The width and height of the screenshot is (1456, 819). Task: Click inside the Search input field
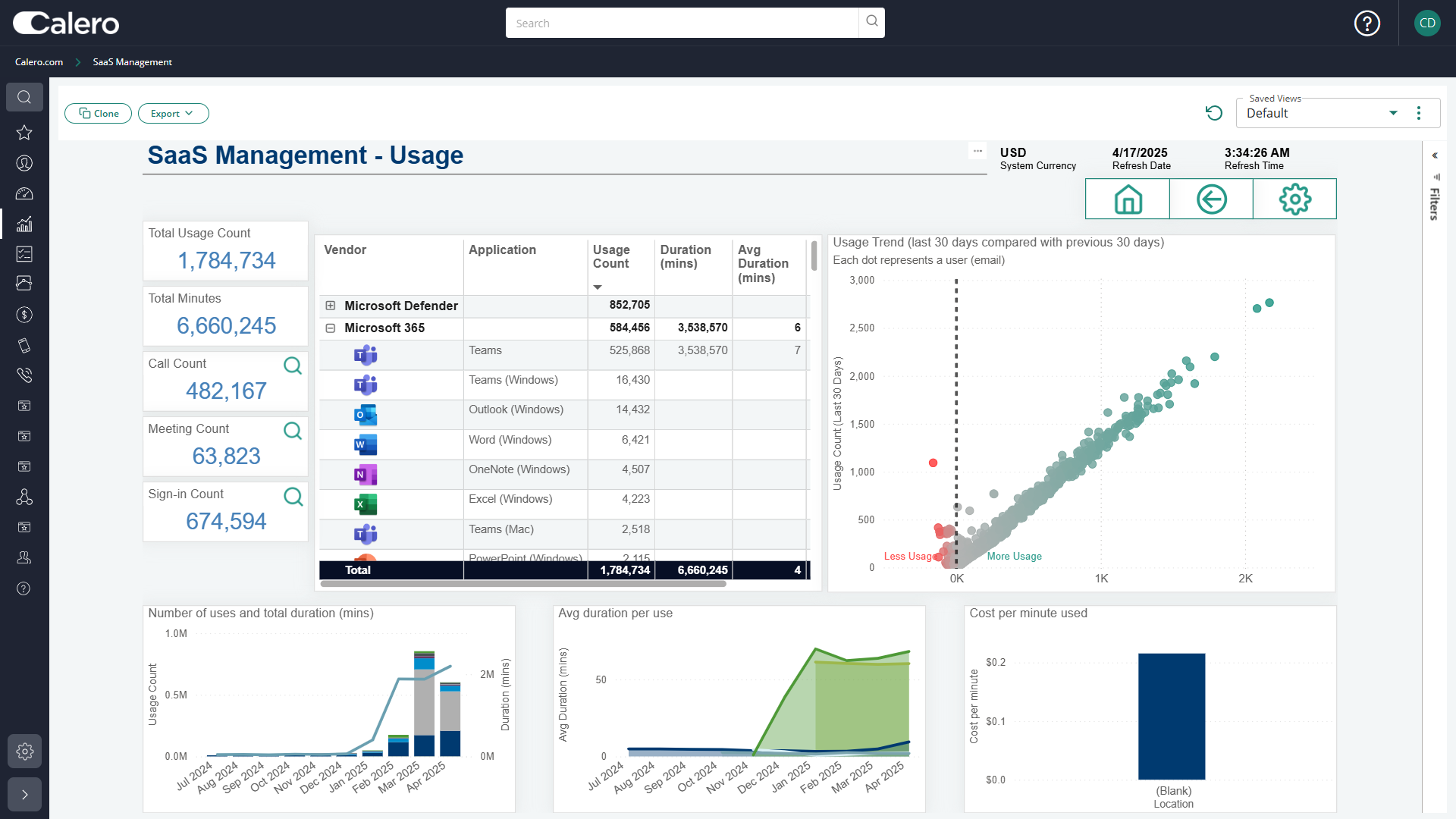click(681, 23)
